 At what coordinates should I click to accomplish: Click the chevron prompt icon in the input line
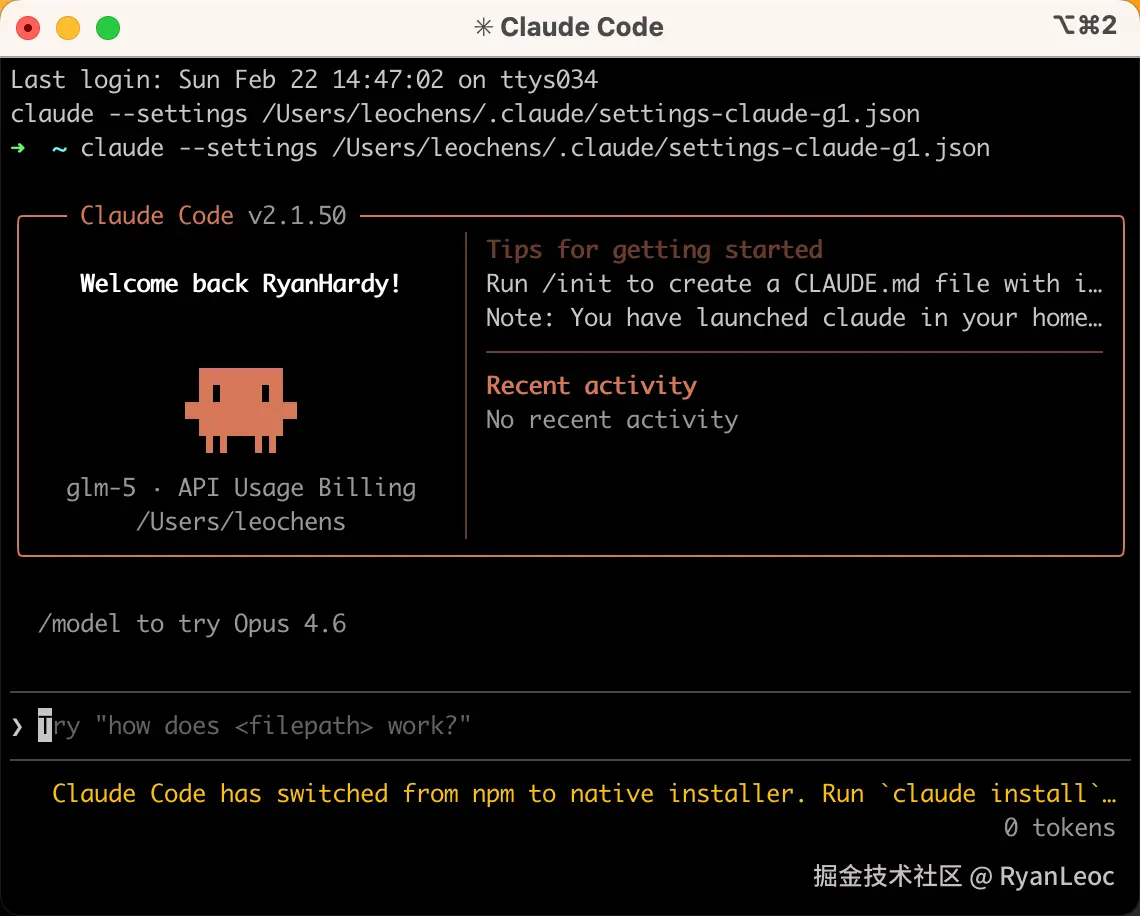tap(17, 726)
